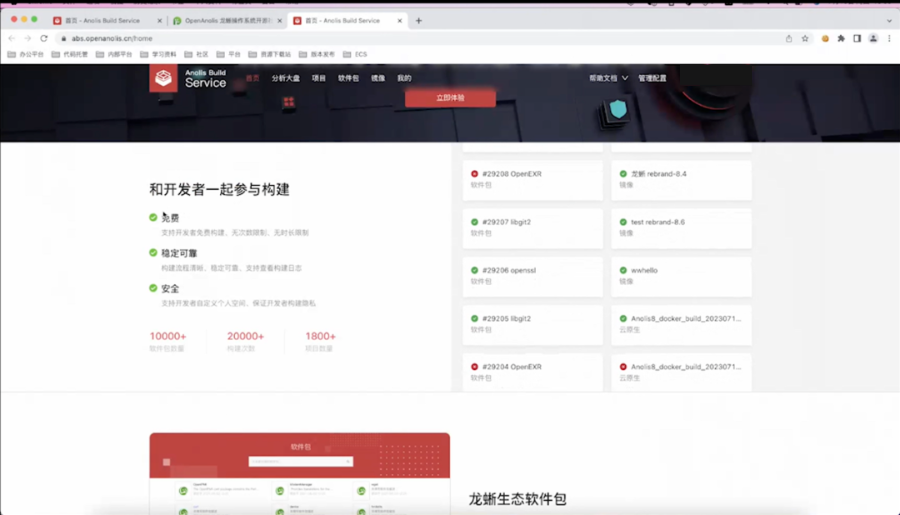
Task: Open build #29208 OpenEXR card
Action: pos(533,180)
